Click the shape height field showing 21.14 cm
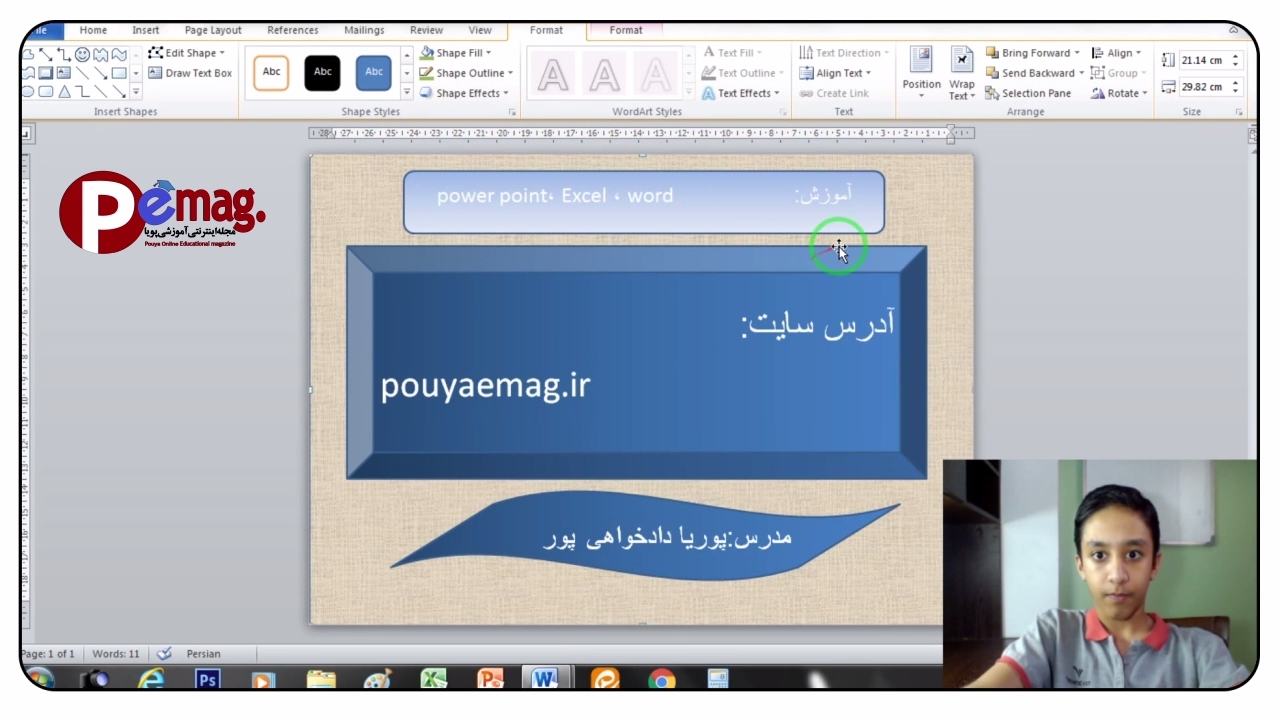1280x720 pixels. [1203, 61]
